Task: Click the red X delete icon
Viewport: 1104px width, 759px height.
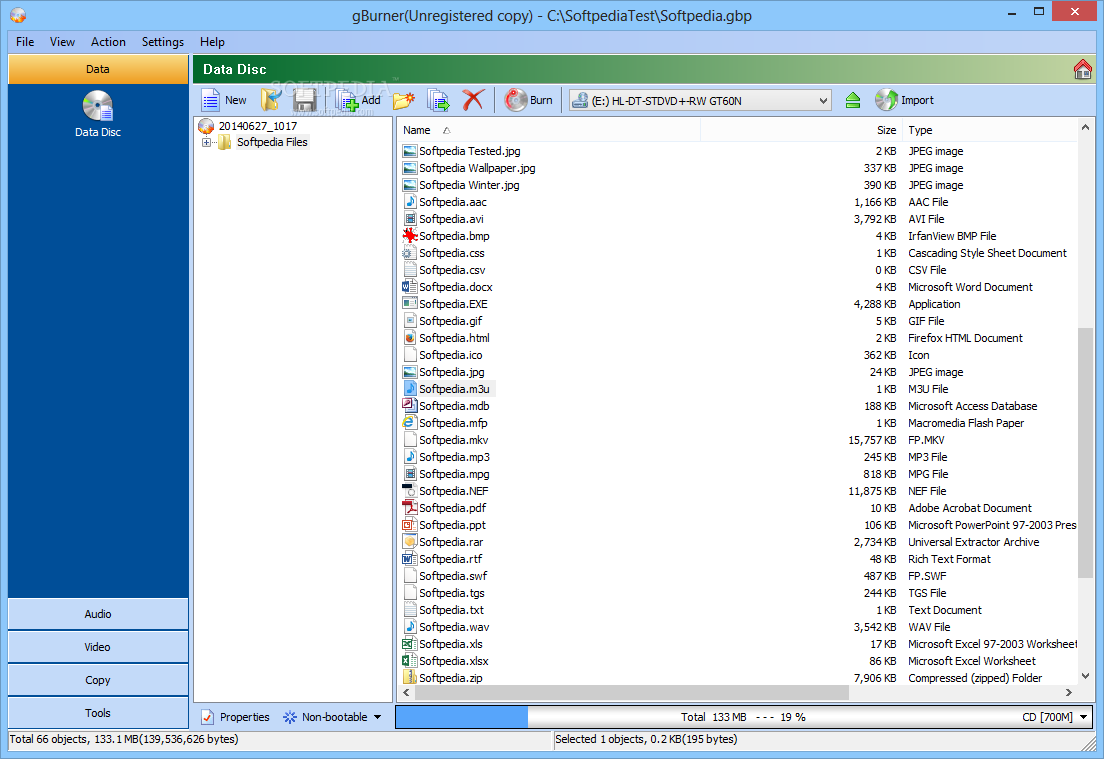Action: [x=473, y=100]
